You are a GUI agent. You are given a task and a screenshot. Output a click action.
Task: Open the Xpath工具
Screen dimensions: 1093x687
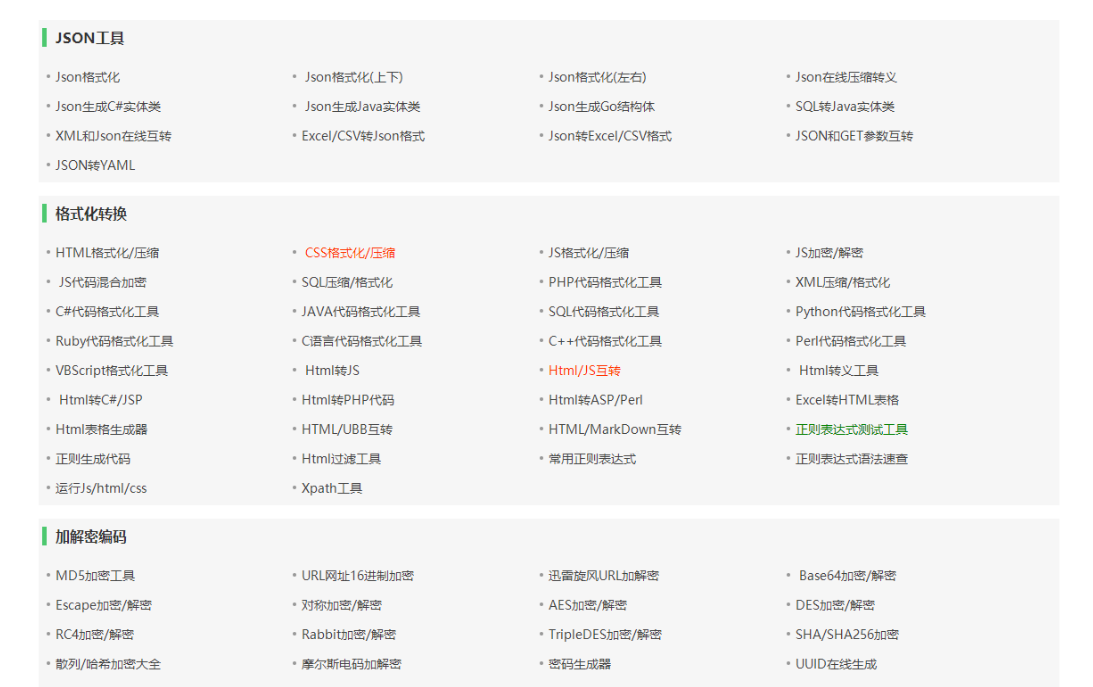(332, 487)
